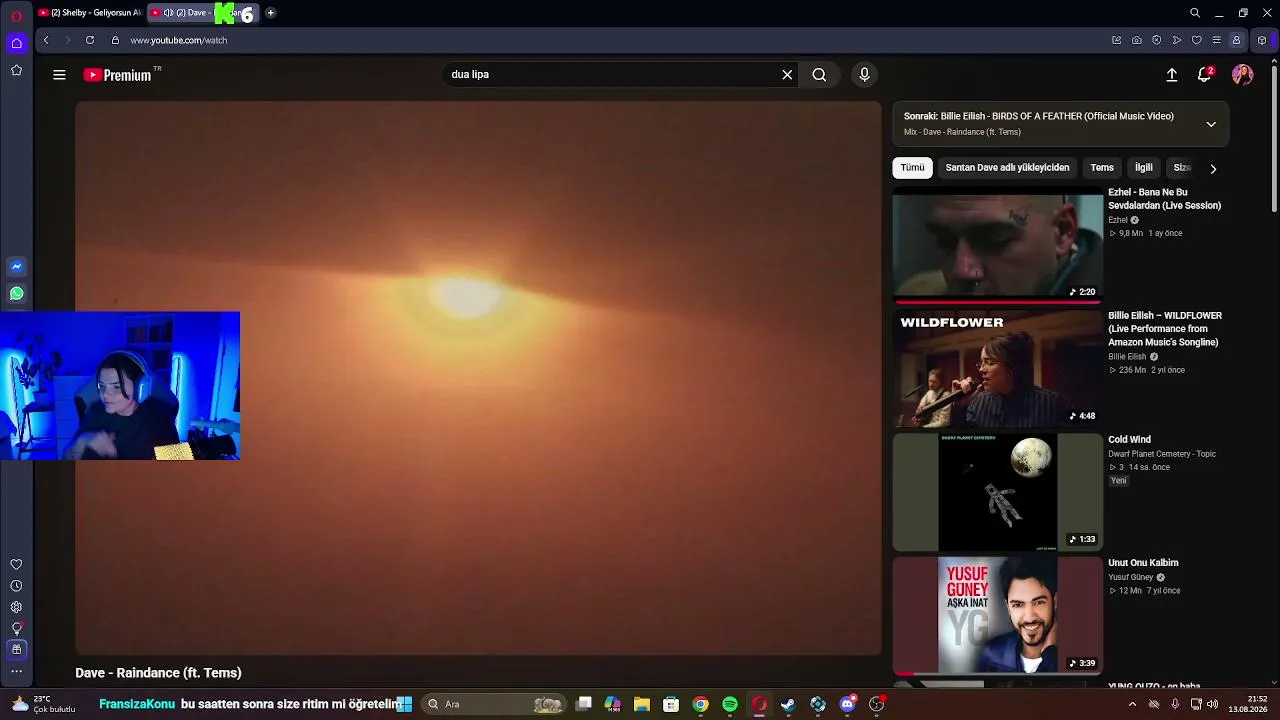Click the taskbar 'Ara' search box
The height and width of the screenshot is (720, 1280).
point(495,704)
